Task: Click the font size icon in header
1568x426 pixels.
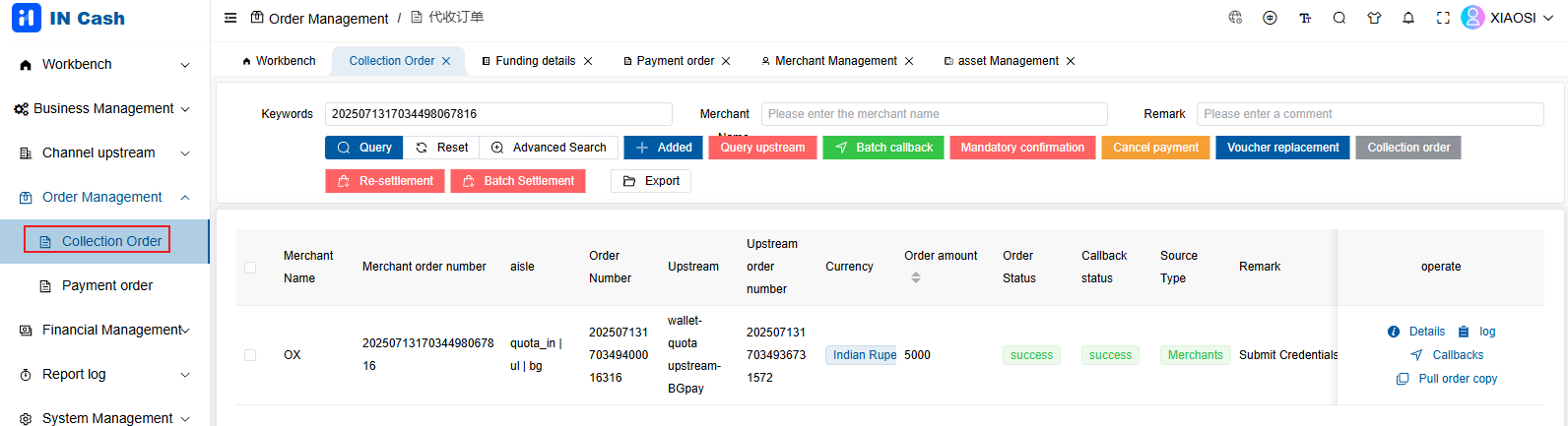Action: coord(1305,18)
